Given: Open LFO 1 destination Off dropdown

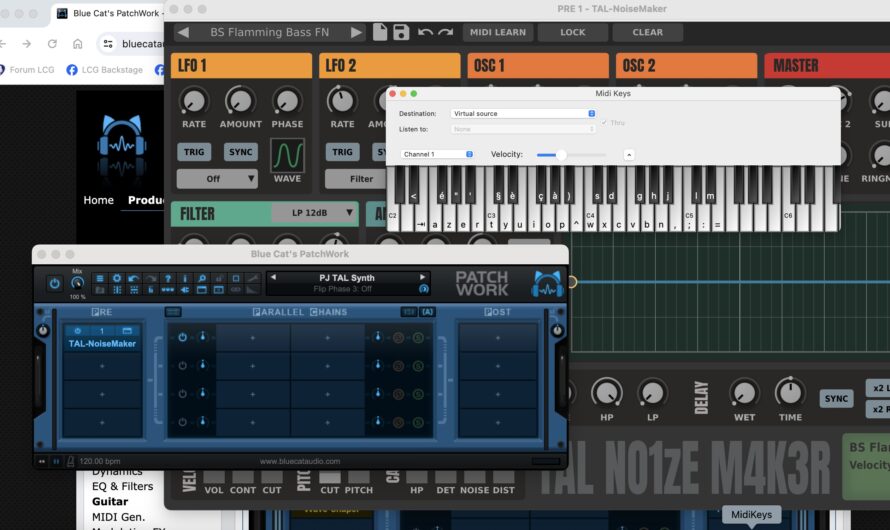Looking at the screenshot, I should (217, 179).
